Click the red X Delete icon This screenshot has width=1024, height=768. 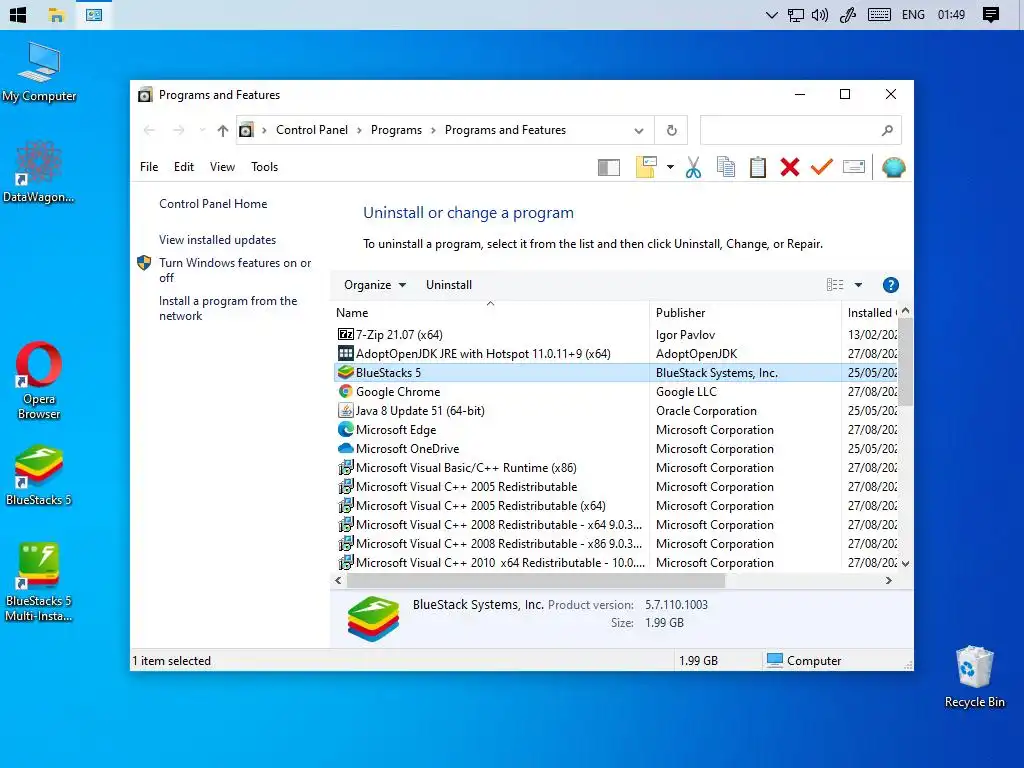click(x=790, y=167)
